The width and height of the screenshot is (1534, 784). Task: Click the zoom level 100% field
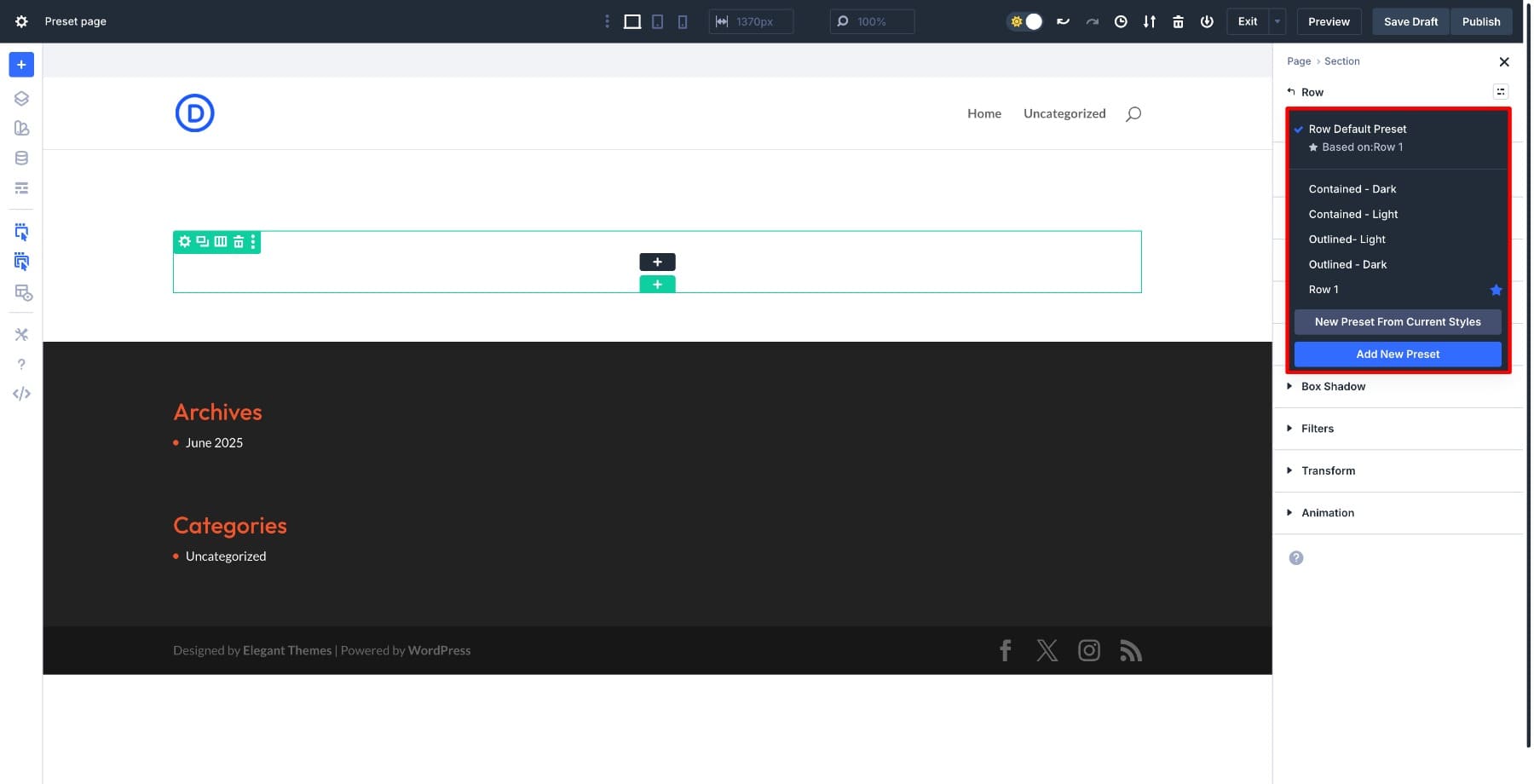tap(872, 22)
